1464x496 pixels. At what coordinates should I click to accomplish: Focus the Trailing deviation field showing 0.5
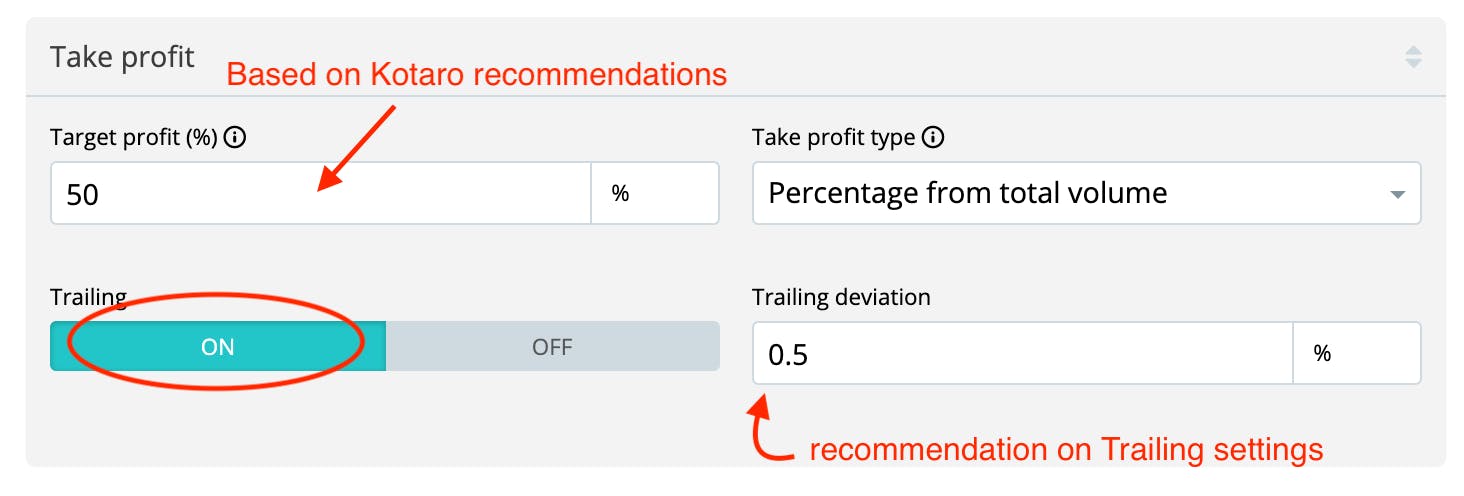[1022, 353]
